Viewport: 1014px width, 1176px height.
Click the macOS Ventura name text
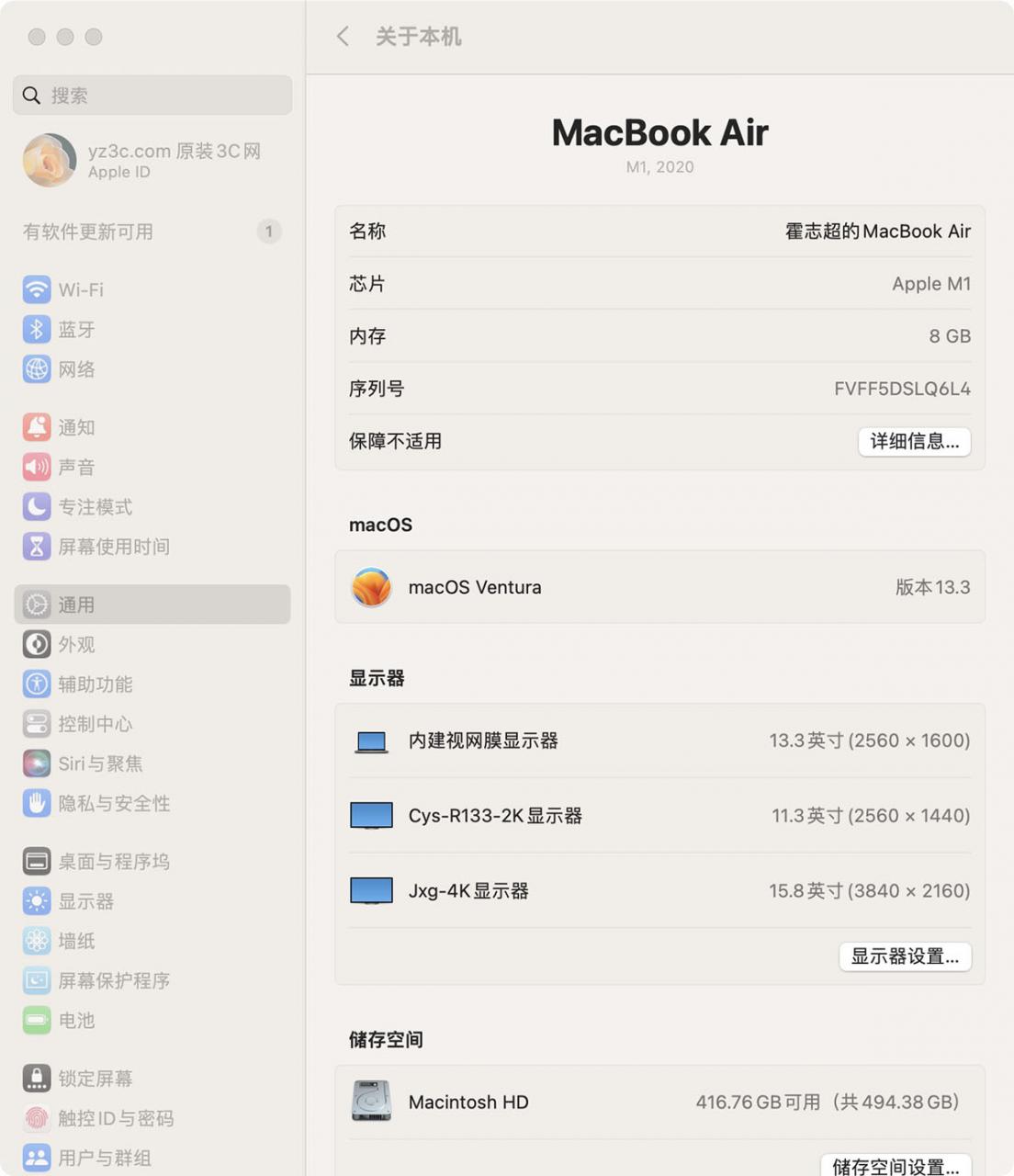point(475,587)
